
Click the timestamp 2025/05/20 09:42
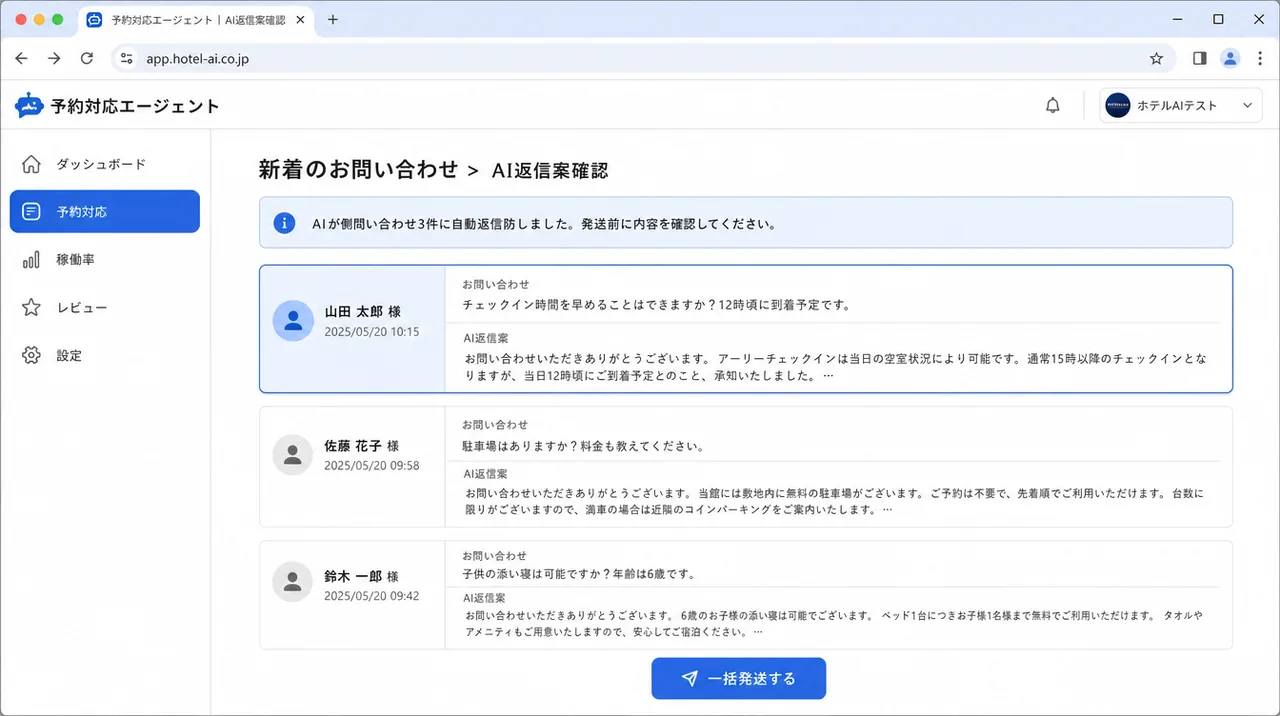372,596
